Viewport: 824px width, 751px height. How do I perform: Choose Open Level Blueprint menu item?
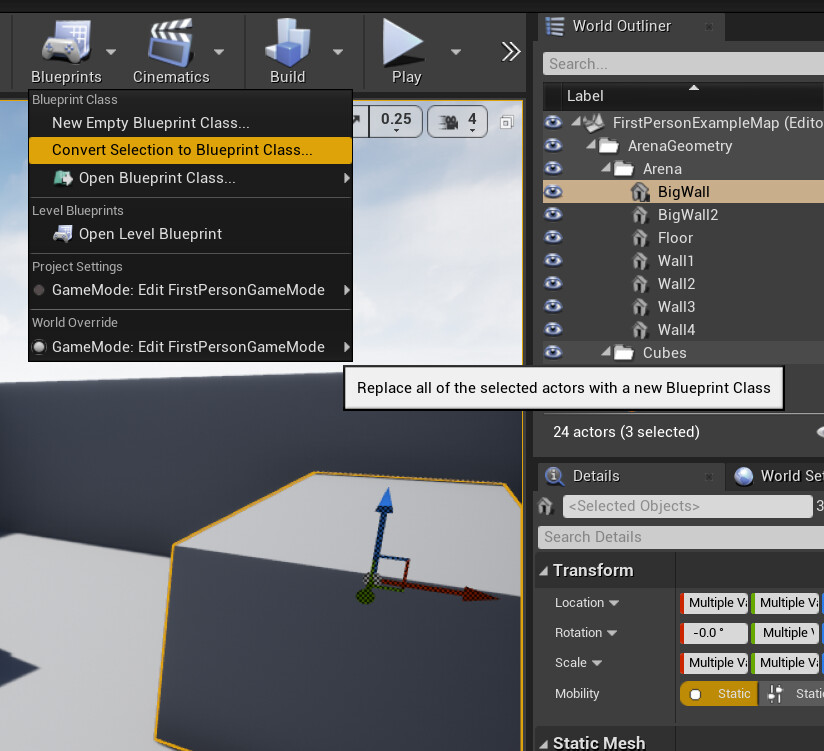pyautogui.click(x=150, y=234)
